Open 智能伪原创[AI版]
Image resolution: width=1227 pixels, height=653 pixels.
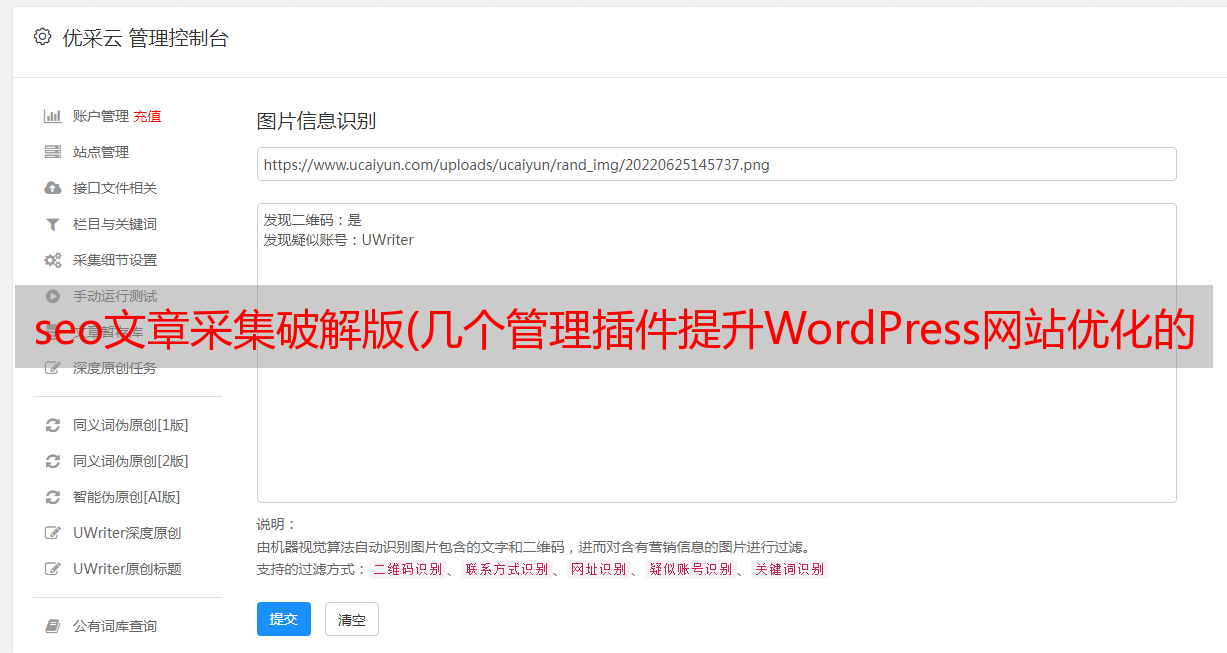click(x=127, y=497)
